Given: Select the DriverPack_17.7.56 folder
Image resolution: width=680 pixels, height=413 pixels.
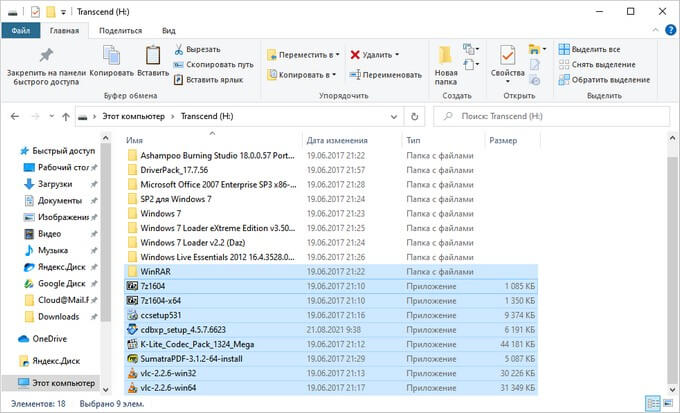Looking at the screenshot, I should (330, 170).
